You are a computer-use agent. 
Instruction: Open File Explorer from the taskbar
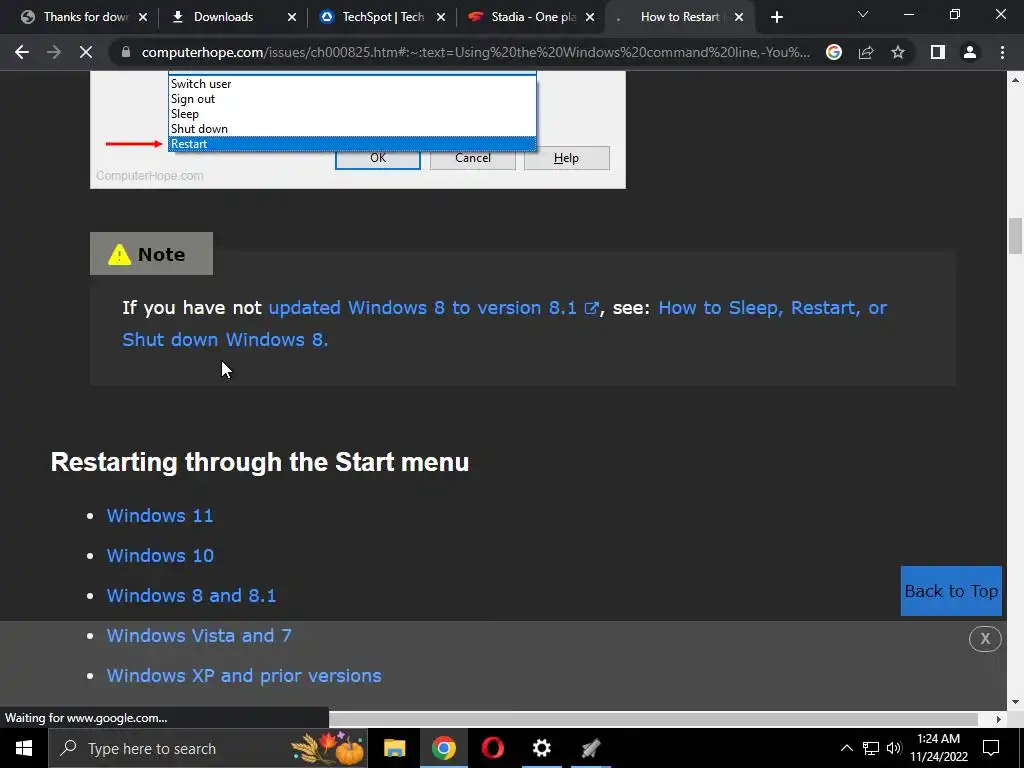[x=394, y=748]
